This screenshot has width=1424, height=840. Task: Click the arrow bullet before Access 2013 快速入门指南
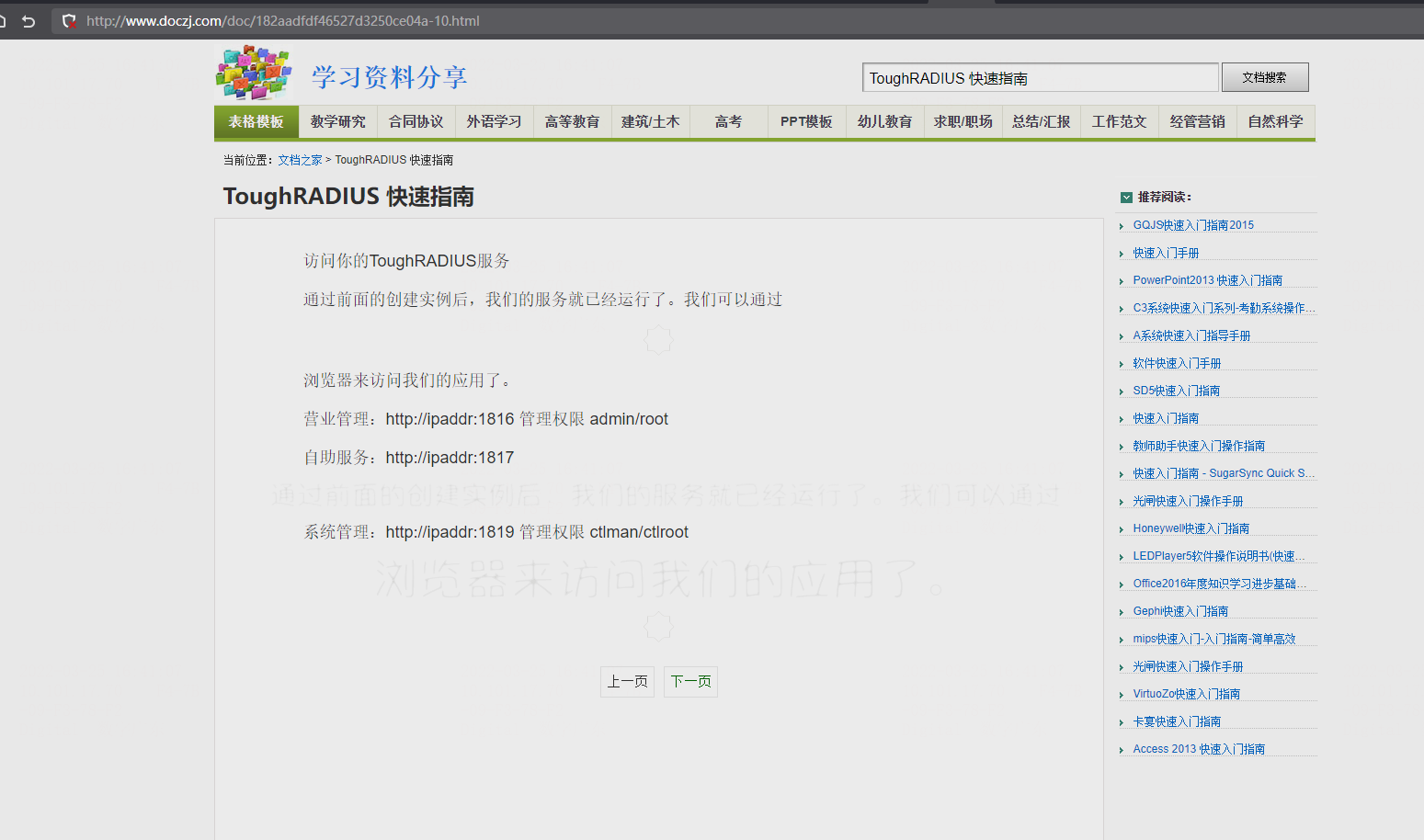[1121, 749]
